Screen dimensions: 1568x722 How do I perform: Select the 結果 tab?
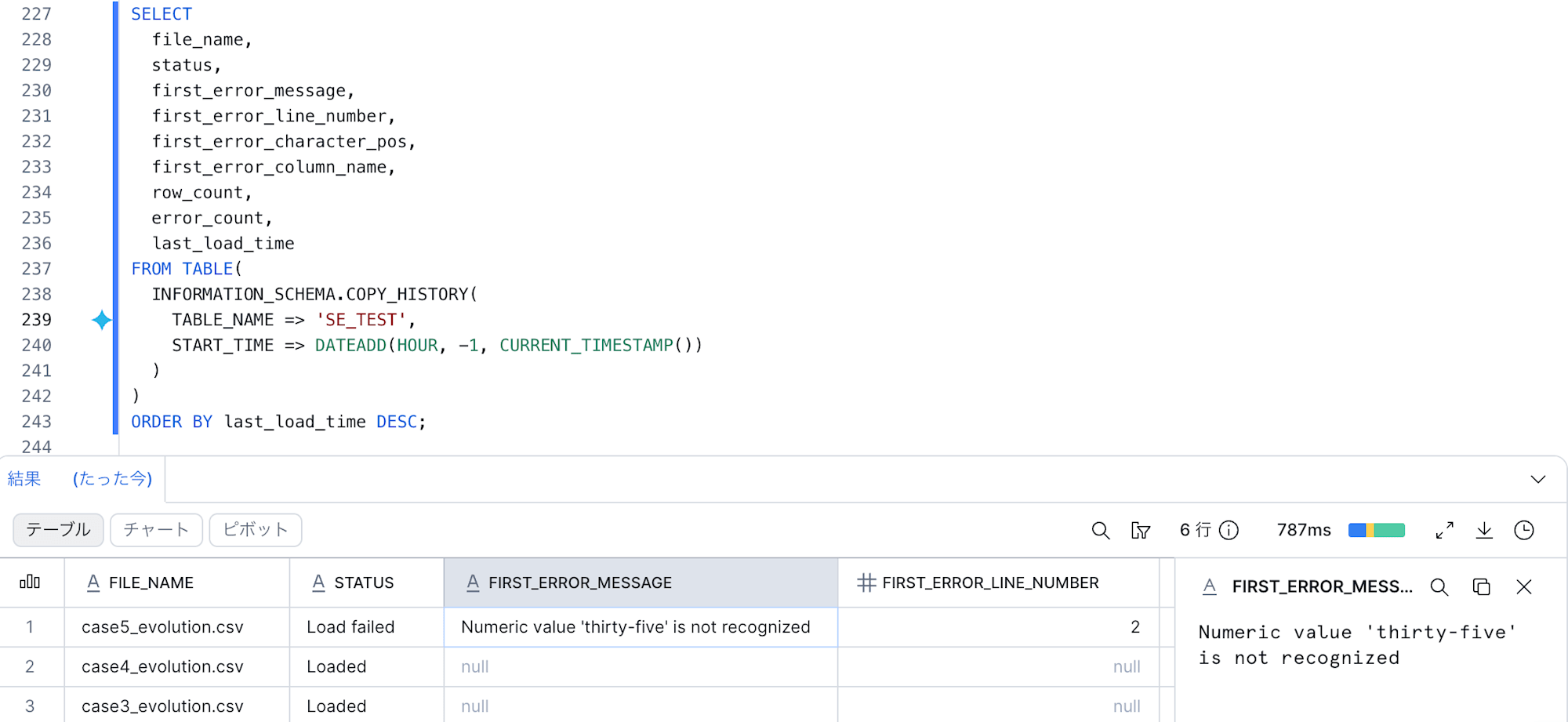[24, 479]
